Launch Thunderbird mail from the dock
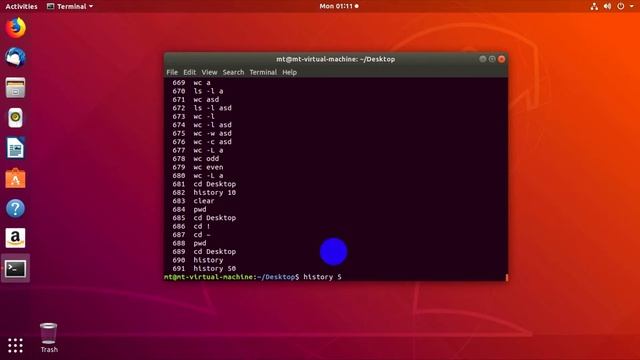This screenshot has width=640, height=360. click(16, 58)
